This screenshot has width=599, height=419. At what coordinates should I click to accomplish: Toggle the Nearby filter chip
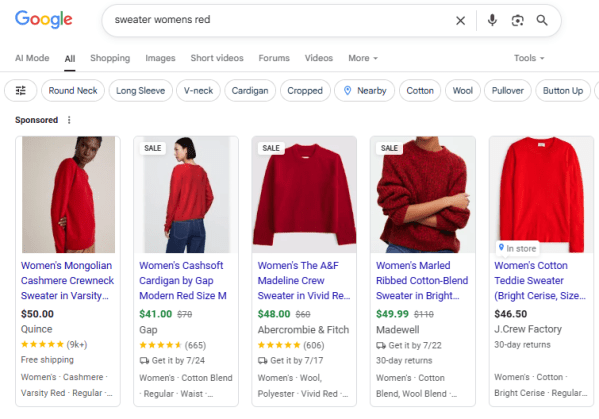click(x=364, y=91)
